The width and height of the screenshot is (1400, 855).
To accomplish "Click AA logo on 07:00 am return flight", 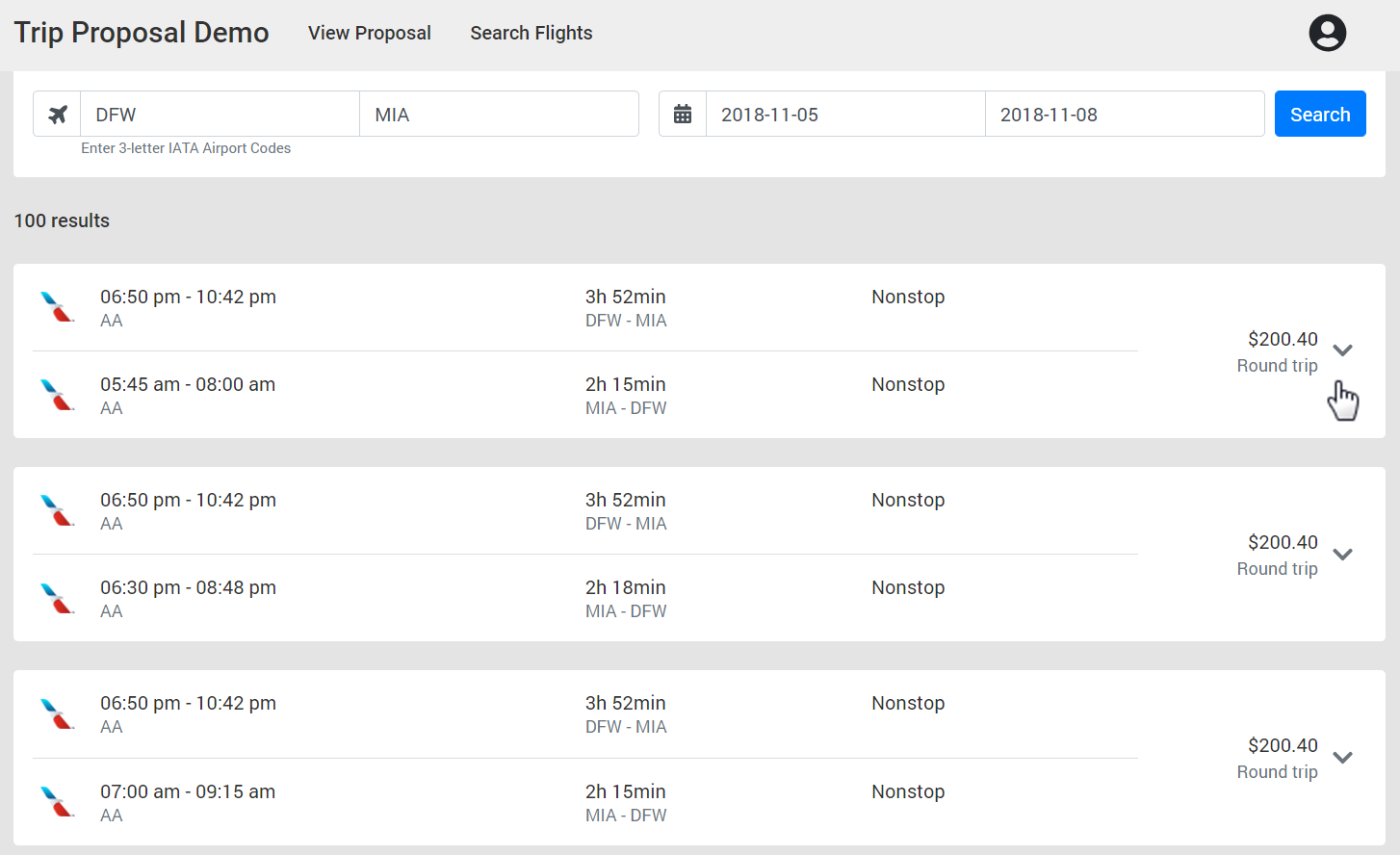I will (x=58, y=802).
